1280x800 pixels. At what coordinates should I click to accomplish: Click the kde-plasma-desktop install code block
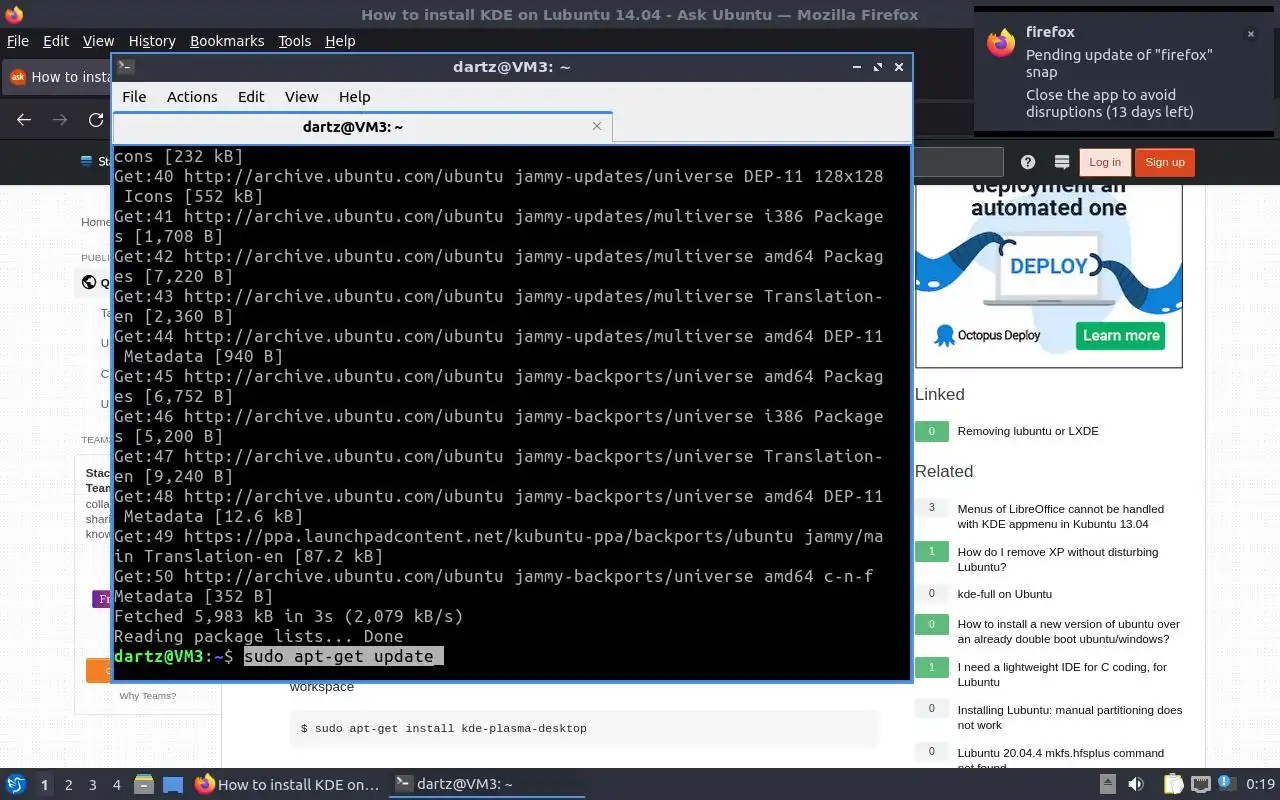tap(584, 728)
